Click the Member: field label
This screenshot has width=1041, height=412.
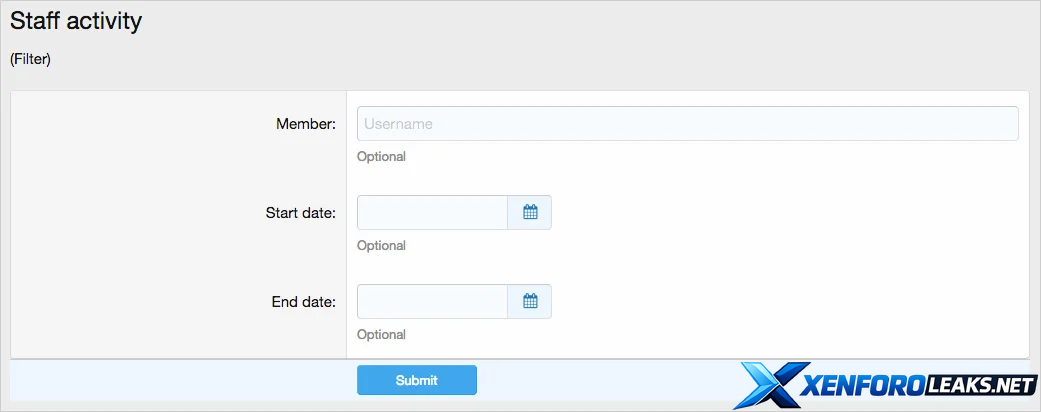pyautogui.click(x=305, y=124)
